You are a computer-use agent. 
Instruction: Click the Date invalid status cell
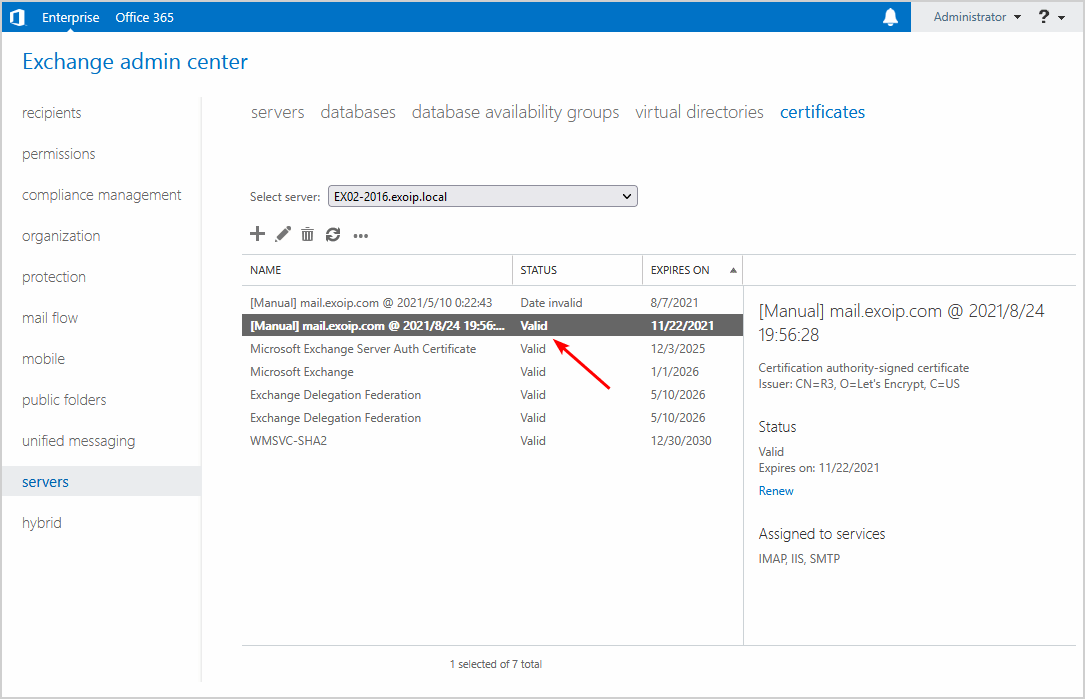coord(551,302)
